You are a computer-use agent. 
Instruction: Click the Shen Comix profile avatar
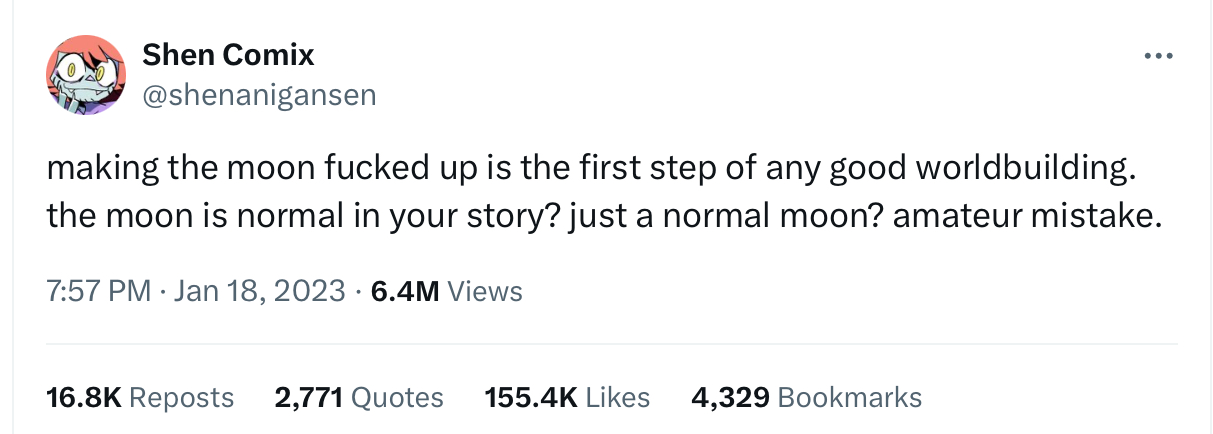coord(86,75)
